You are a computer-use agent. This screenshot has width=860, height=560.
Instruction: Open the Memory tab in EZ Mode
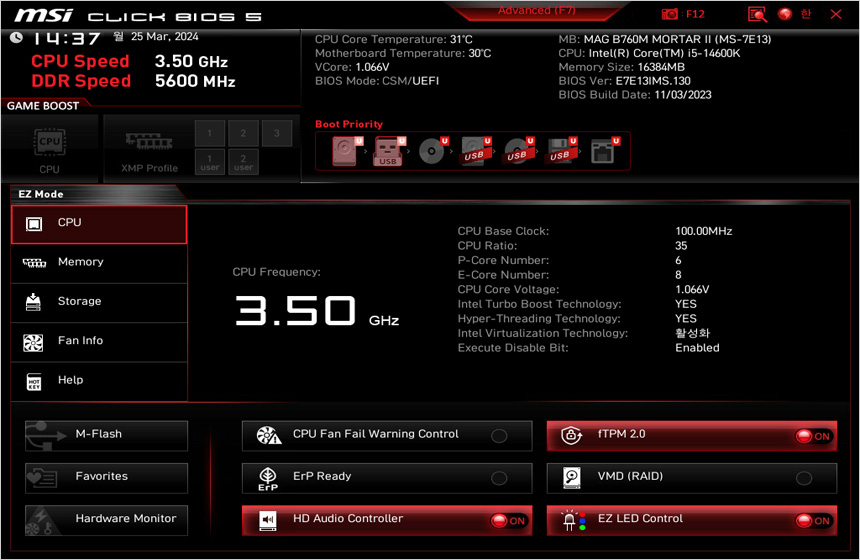click(x=99, y=263)
